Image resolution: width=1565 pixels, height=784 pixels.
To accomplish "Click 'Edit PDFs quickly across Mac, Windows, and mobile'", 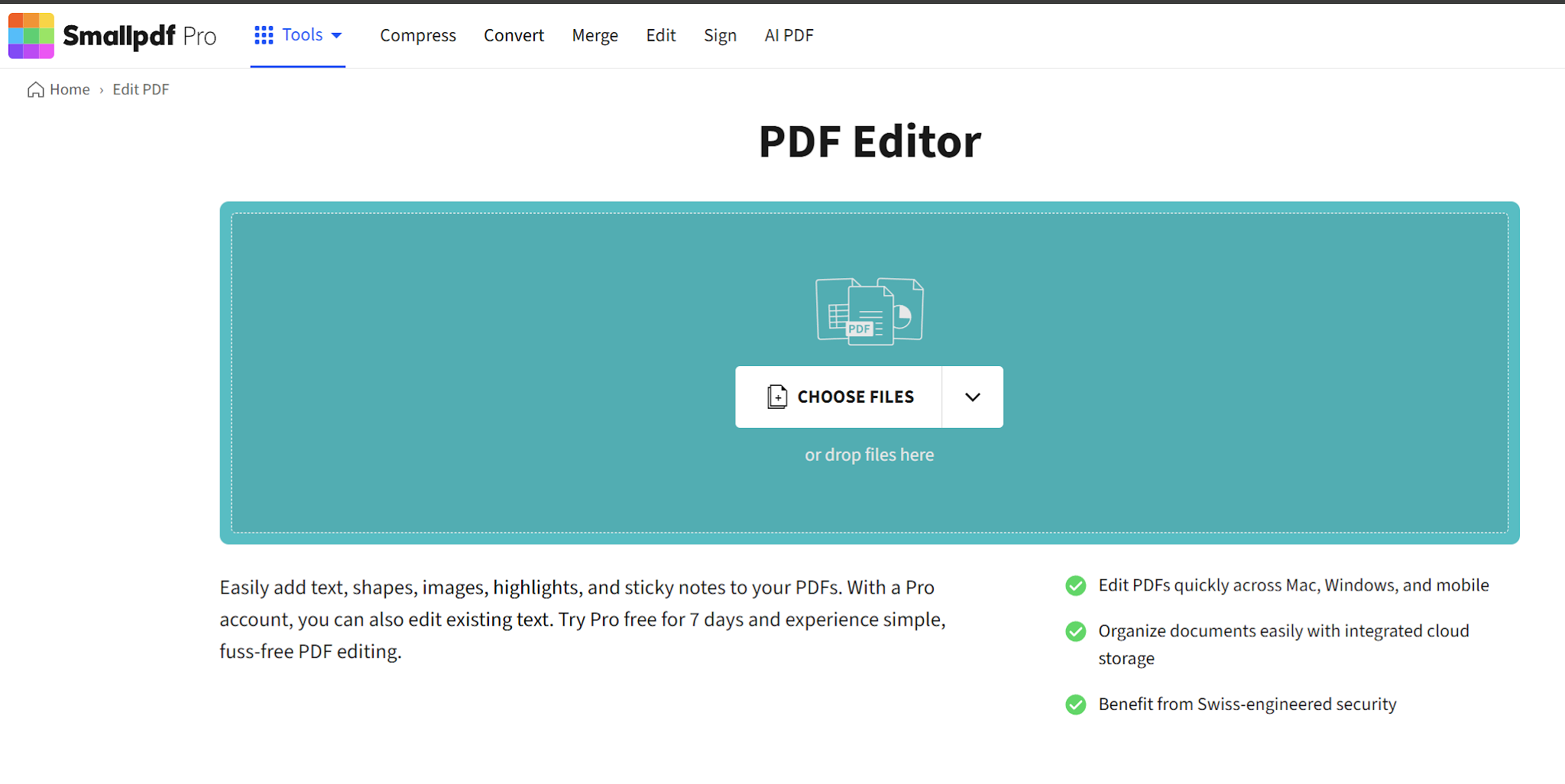I will 1294,585.
